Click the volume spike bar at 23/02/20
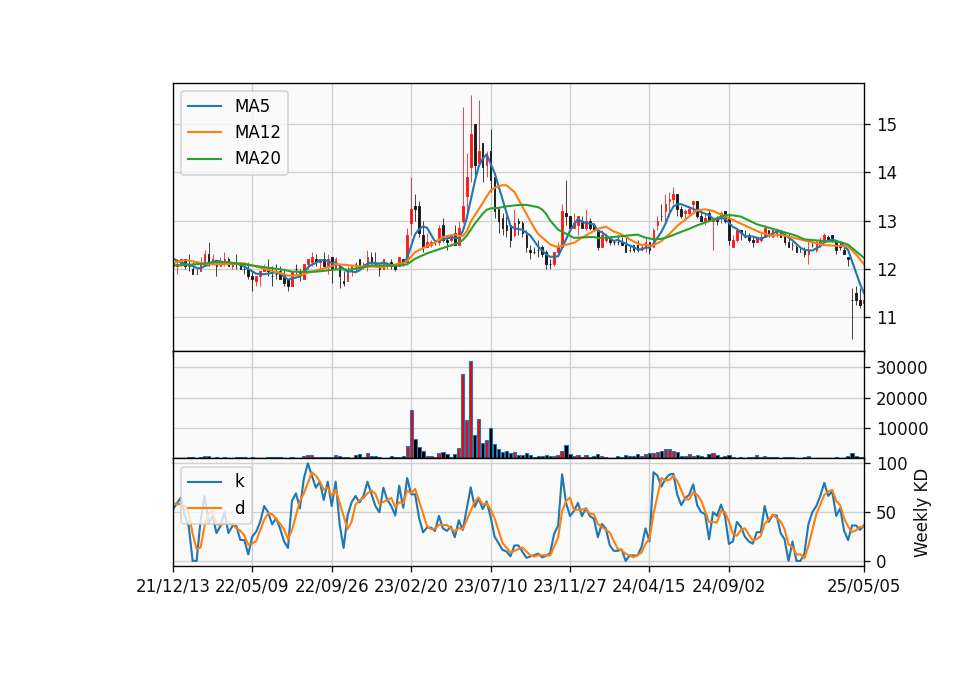The width and height of the screenshot is (960, 690). (412, 434)
